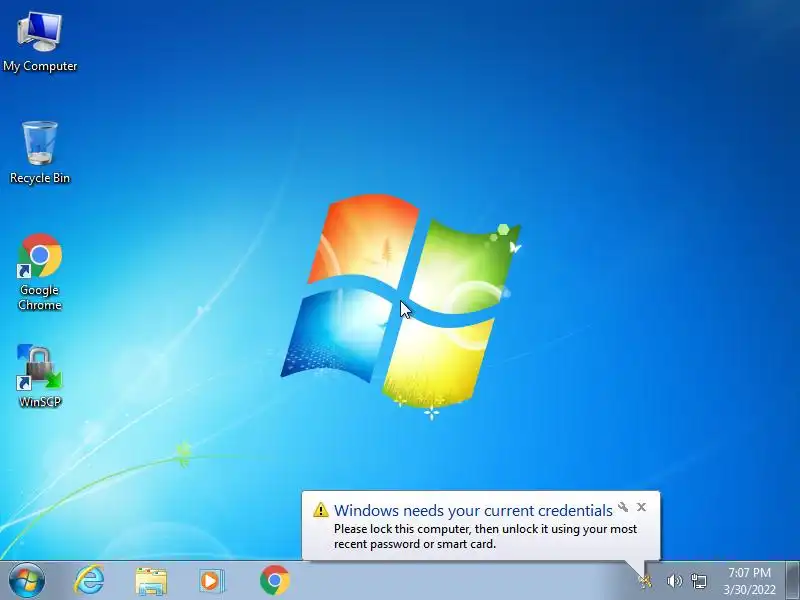Click the yellow warning icon in the balloon
The image size is (800, 600).
320,510
